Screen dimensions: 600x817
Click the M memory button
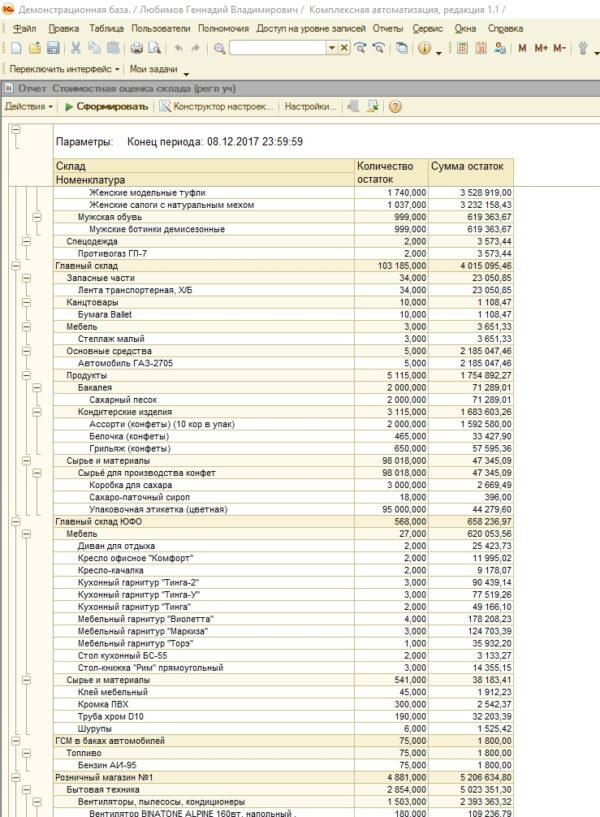coord(522,48)
